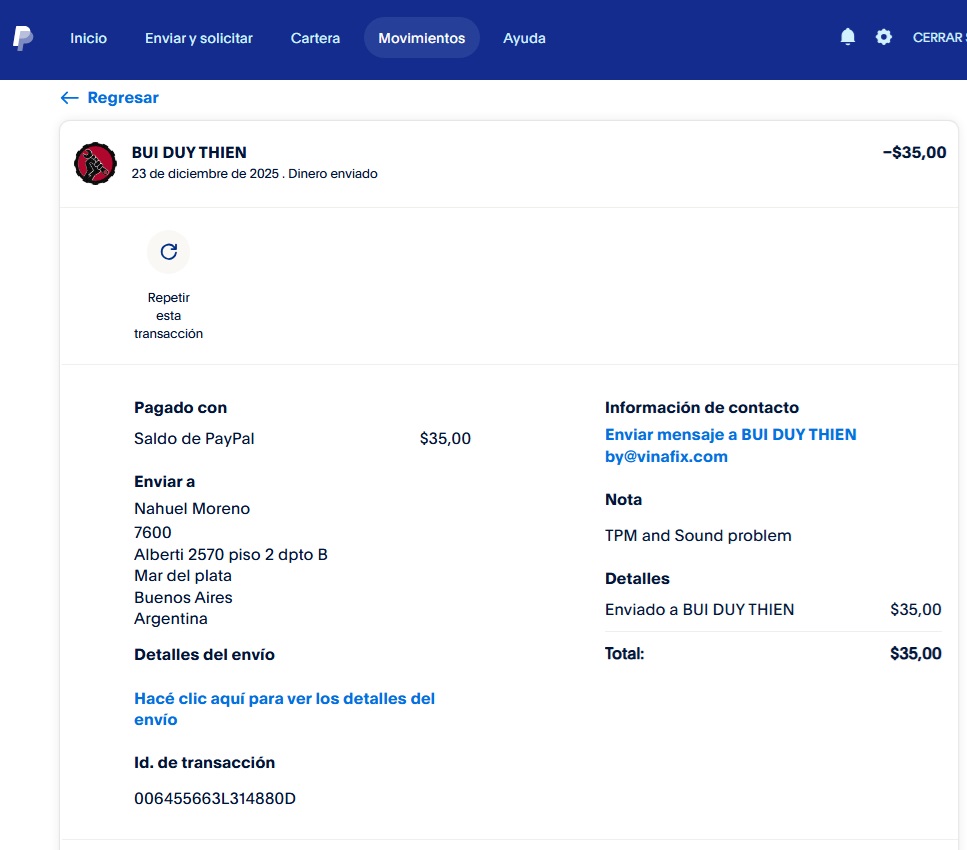Click the note text TPM and Sound problem
Viewport: 967px width, 850px height.
[x=698, y=536]
